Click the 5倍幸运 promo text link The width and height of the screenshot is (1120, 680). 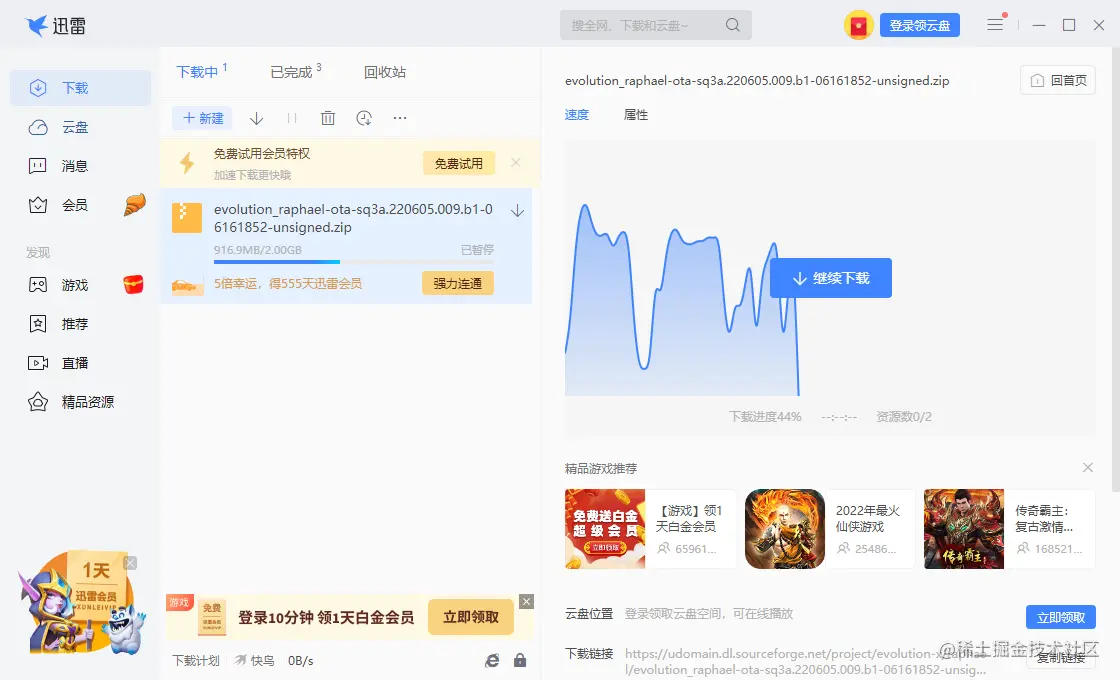288,284
